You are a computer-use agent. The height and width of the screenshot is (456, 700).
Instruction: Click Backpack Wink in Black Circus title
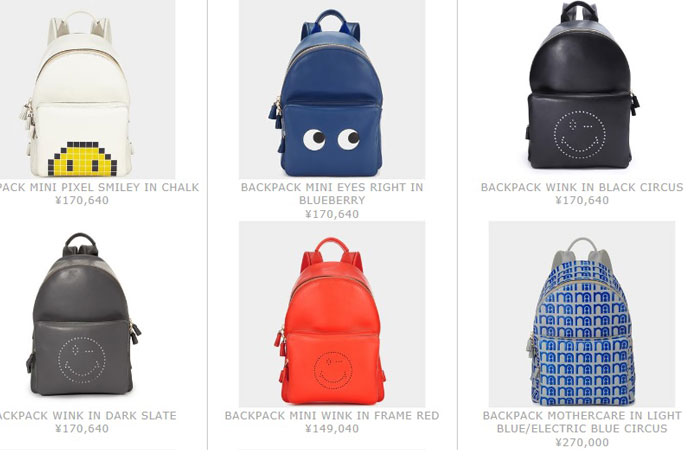(582, 187)
